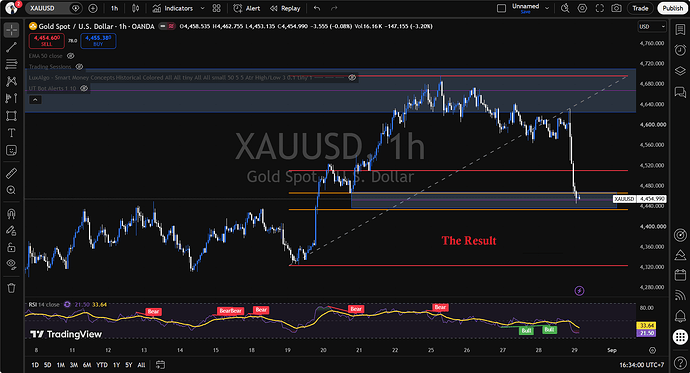Toggle Trading Sessions indicator visibility

tap(79, 67)
